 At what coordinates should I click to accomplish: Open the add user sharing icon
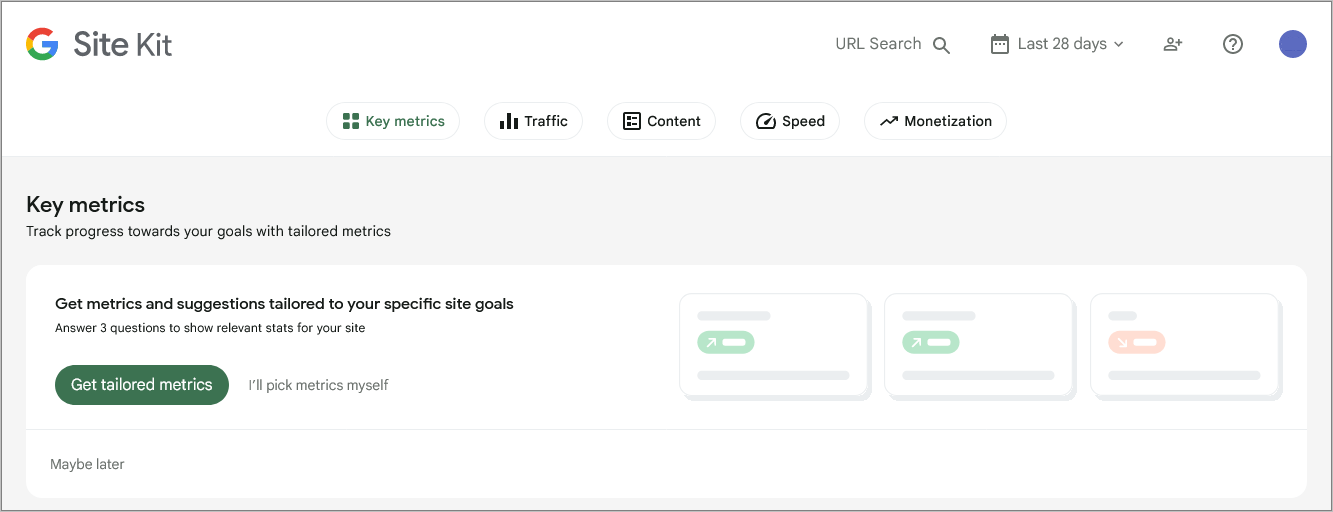pos(1173,44)
